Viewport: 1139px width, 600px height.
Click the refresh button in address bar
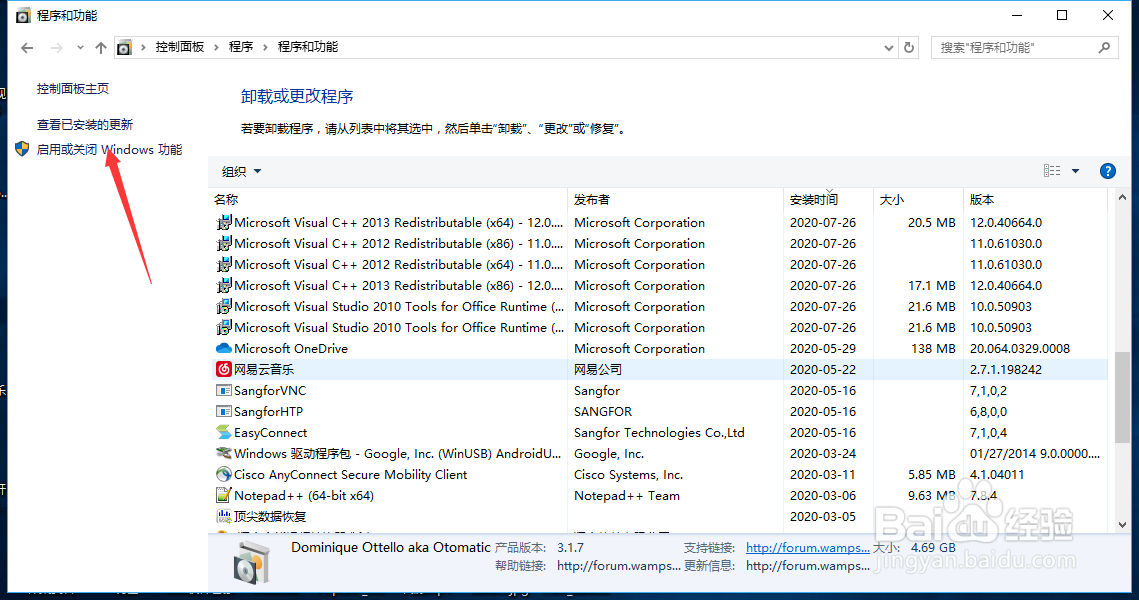pyautogui.click(x=909, y=47)
